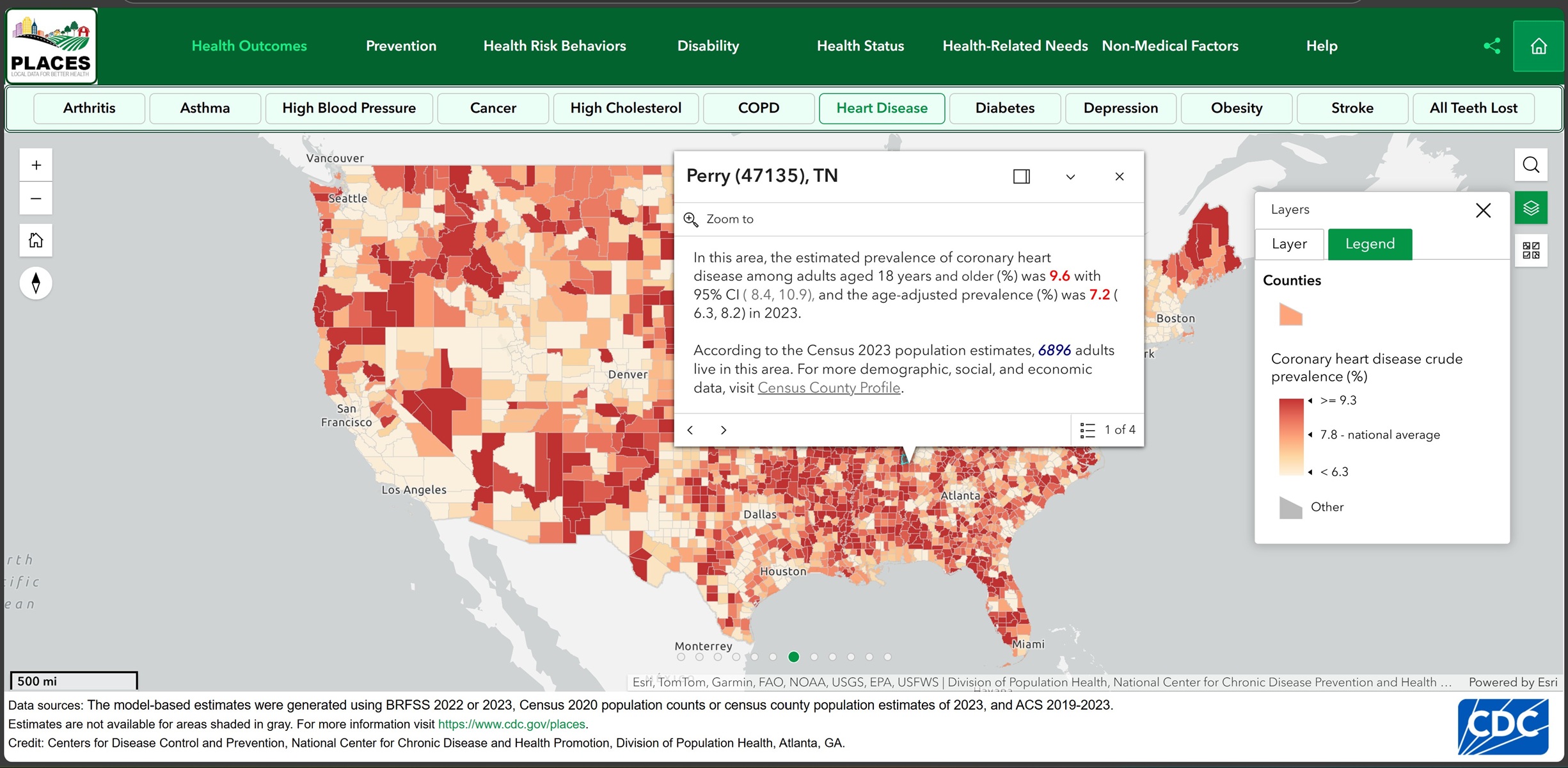Screen dimensions: 1568x768
Task: Open the Health Status navigation dropdown
Action: (x=860, y=45)
